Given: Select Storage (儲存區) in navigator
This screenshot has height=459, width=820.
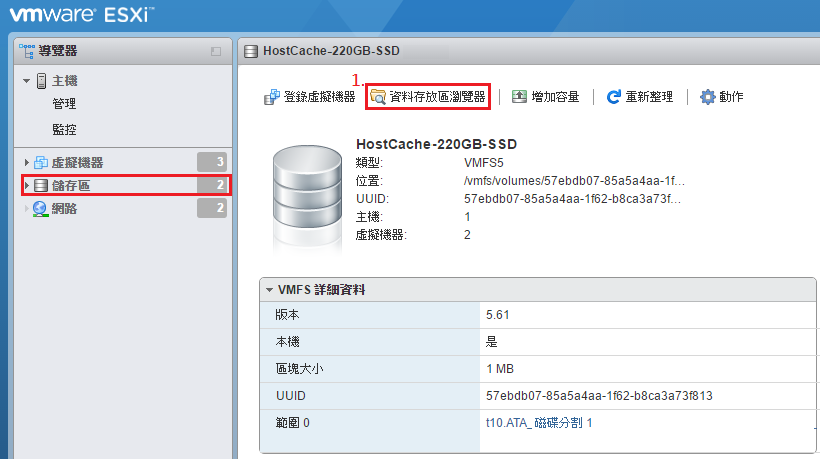Looking at the screenshot, I should 71,186.
